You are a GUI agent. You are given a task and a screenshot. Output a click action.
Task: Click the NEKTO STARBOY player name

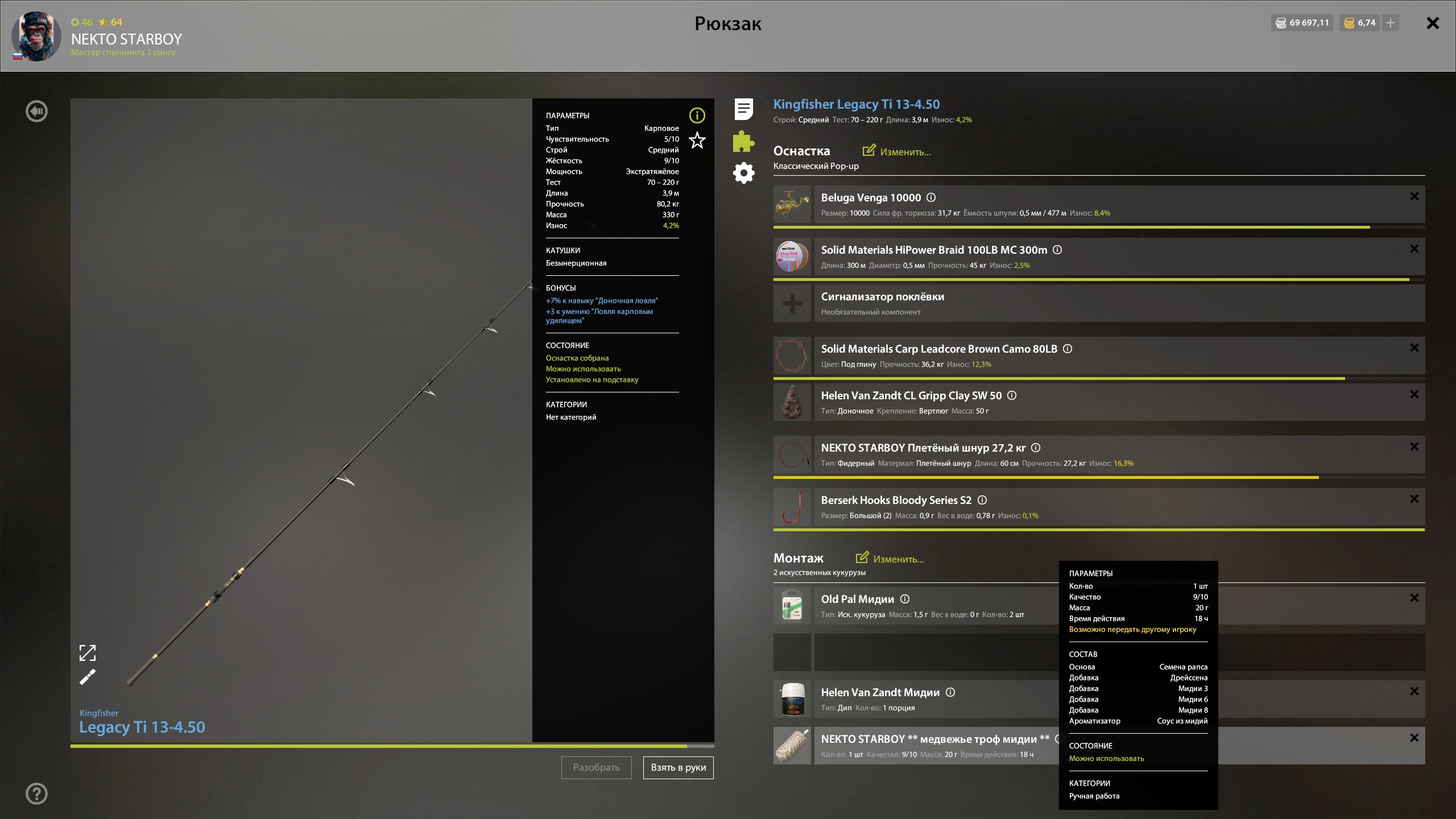click(126, 39)
